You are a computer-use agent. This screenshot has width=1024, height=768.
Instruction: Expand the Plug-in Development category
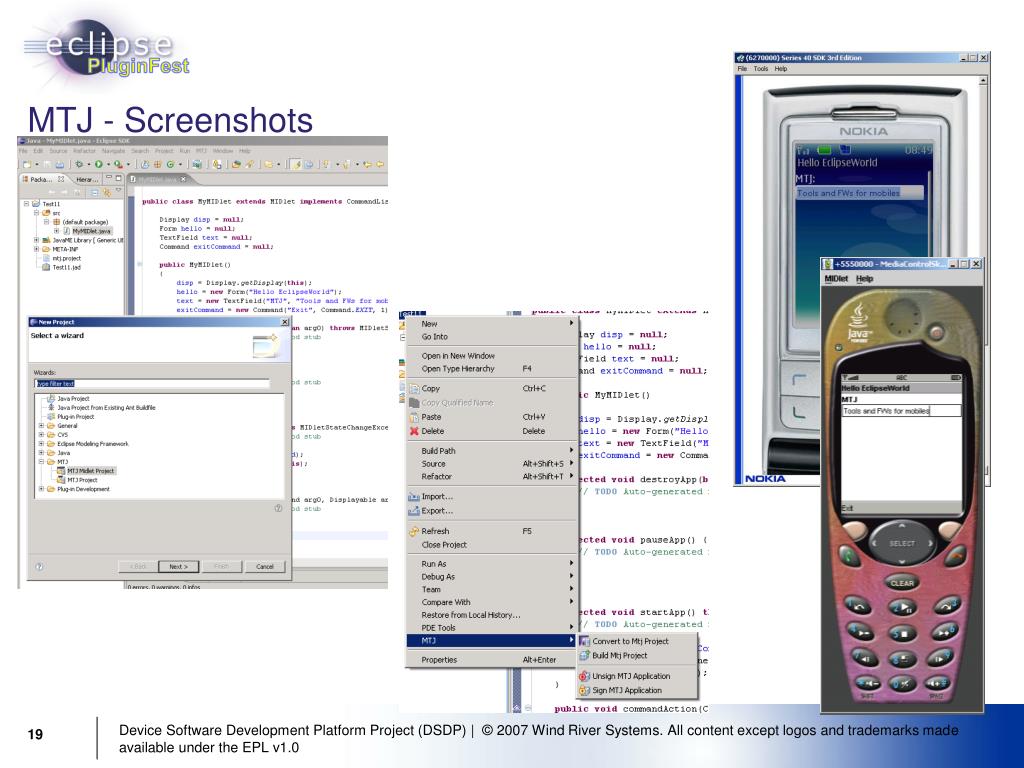41,488
